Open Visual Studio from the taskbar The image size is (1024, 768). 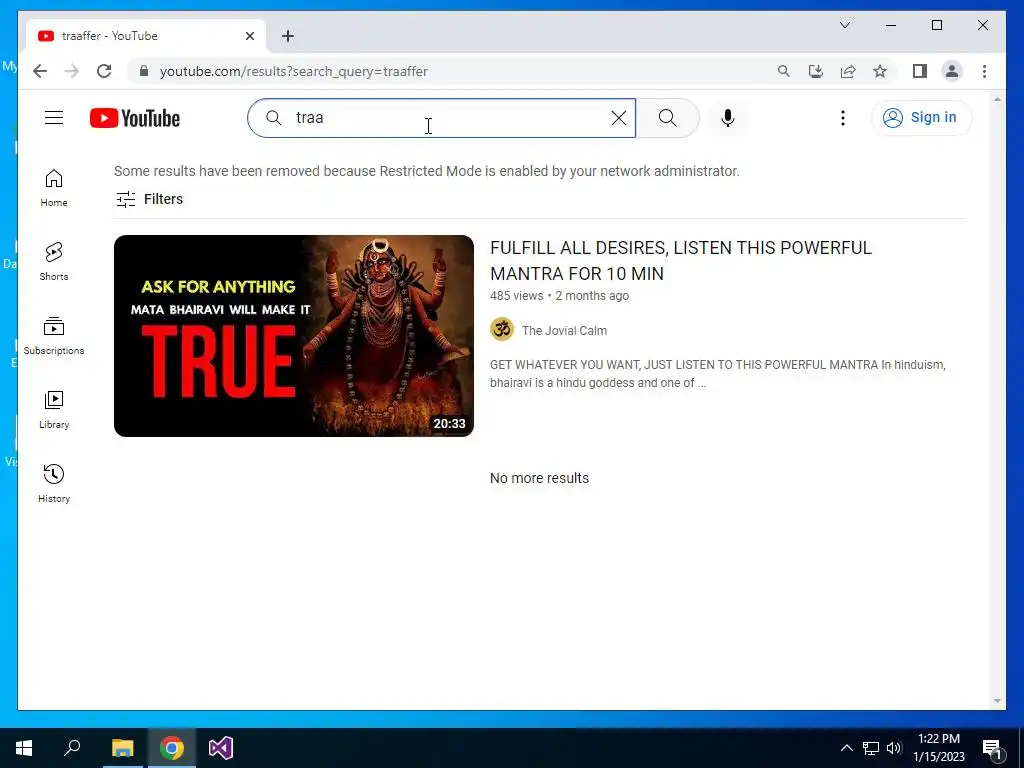pos(221,748)
